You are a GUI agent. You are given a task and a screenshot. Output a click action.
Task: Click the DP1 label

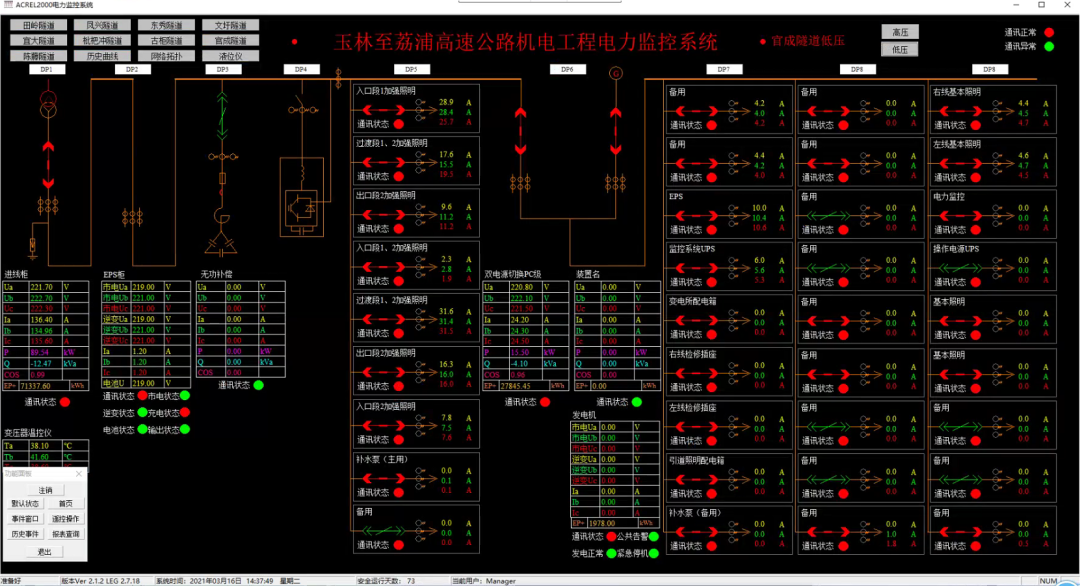tap(47, 70)
